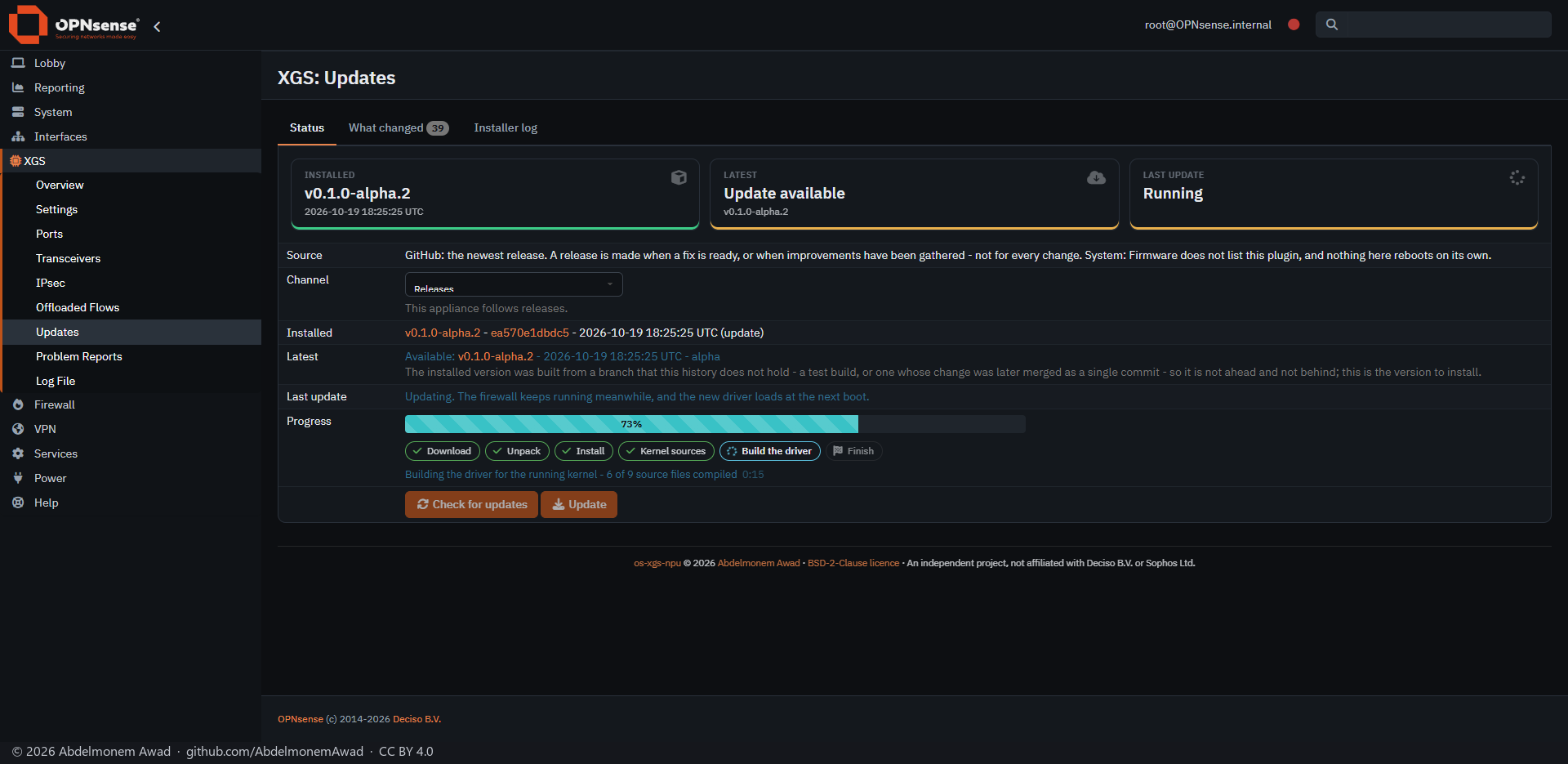Click the XGS chip icon
The height and width of the screenshot is (764, 1568).
coord(16,161)
